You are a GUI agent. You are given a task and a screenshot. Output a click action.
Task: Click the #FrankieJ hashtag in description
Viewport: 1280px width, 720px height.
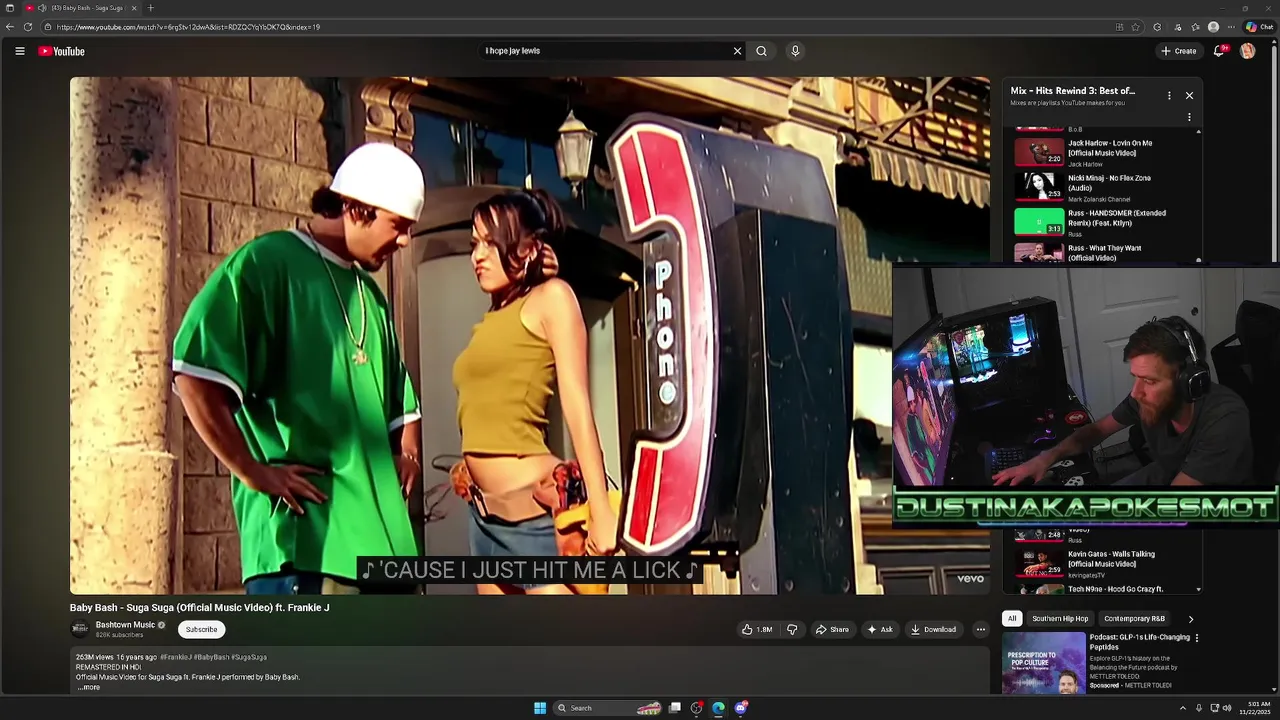point(176,657)
